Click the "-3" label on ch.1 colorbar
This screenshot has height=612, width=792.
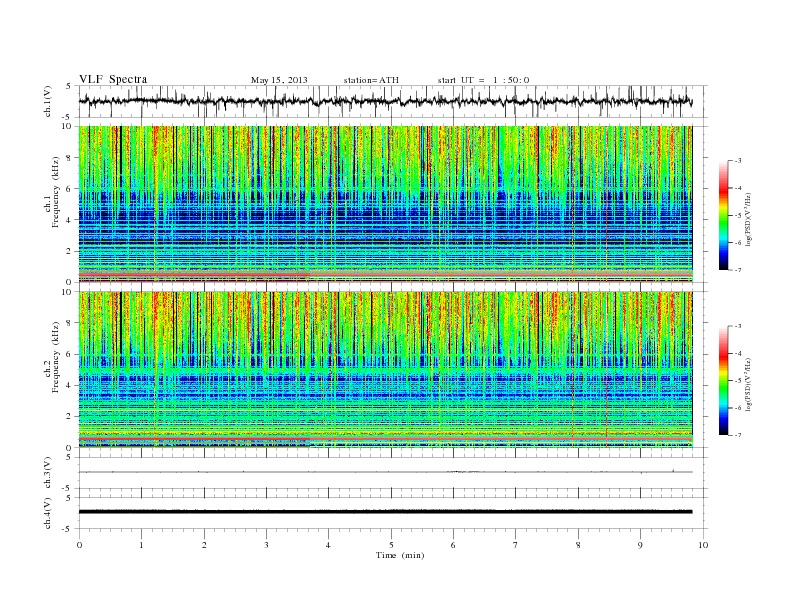click(x=738, y=161)
